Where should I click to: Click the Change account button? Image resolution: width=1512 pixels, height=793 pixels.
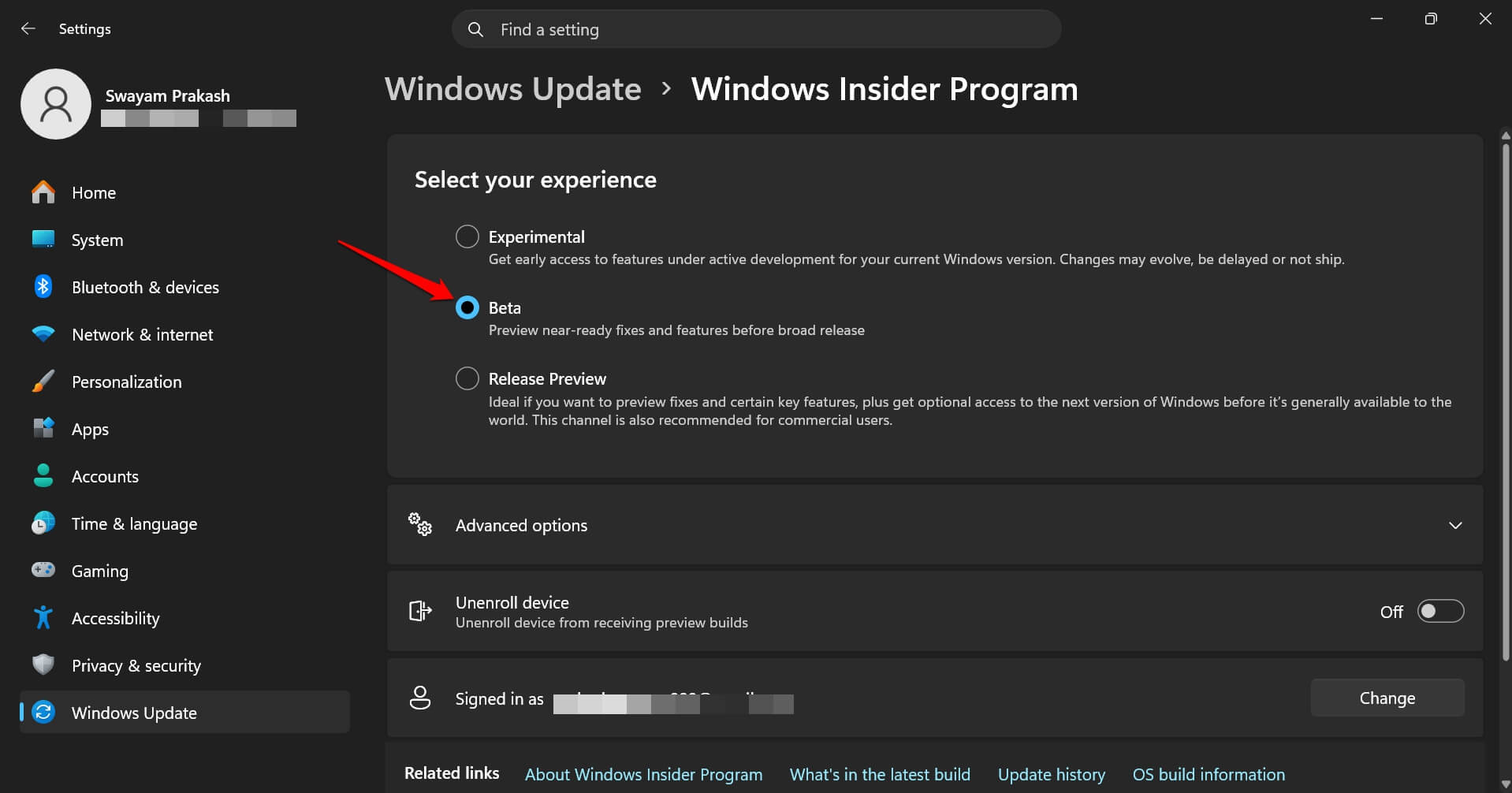click(x=1387, y=698)
